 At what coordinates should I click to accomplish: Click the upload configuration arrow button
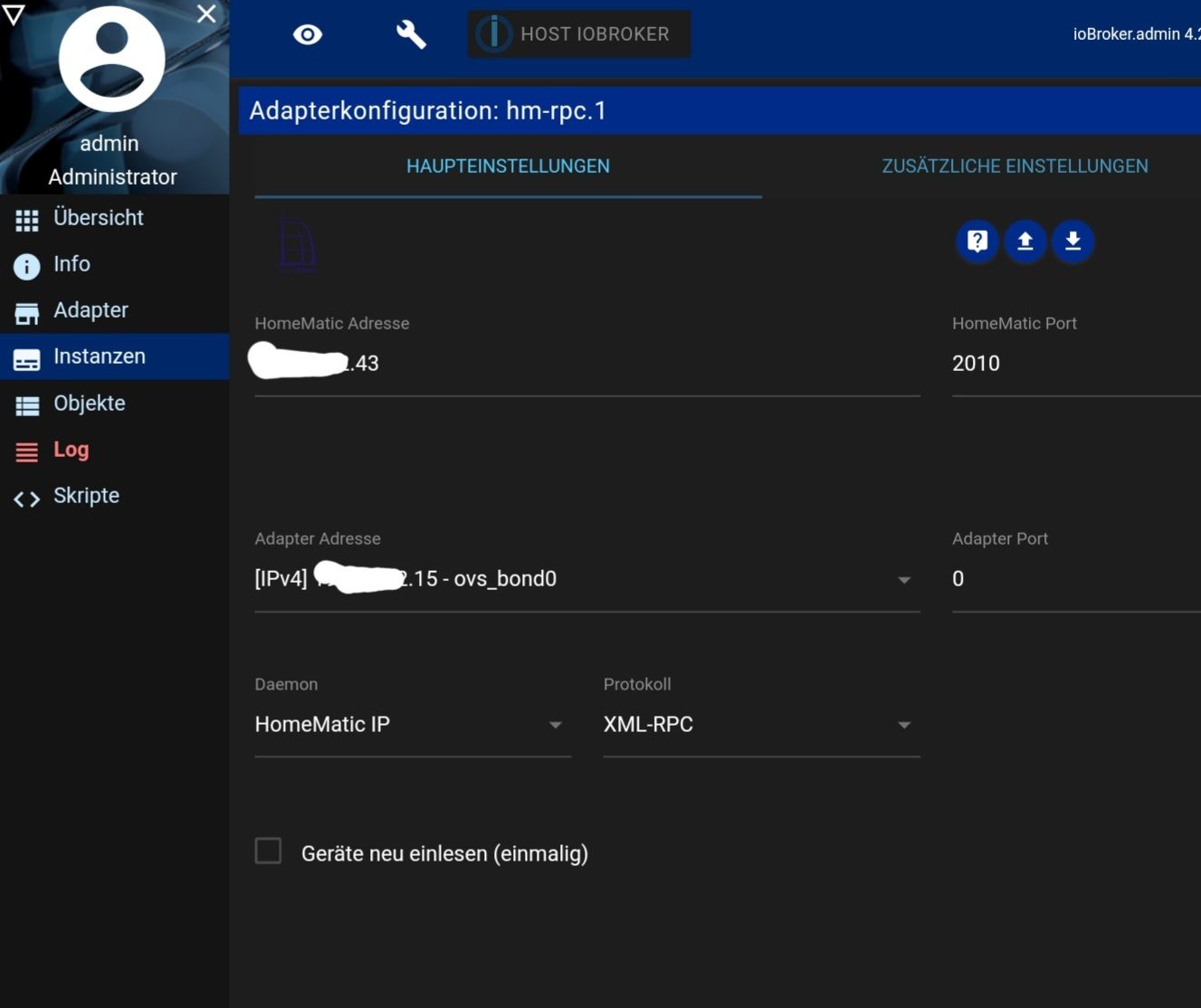[x=1025, y=241]
